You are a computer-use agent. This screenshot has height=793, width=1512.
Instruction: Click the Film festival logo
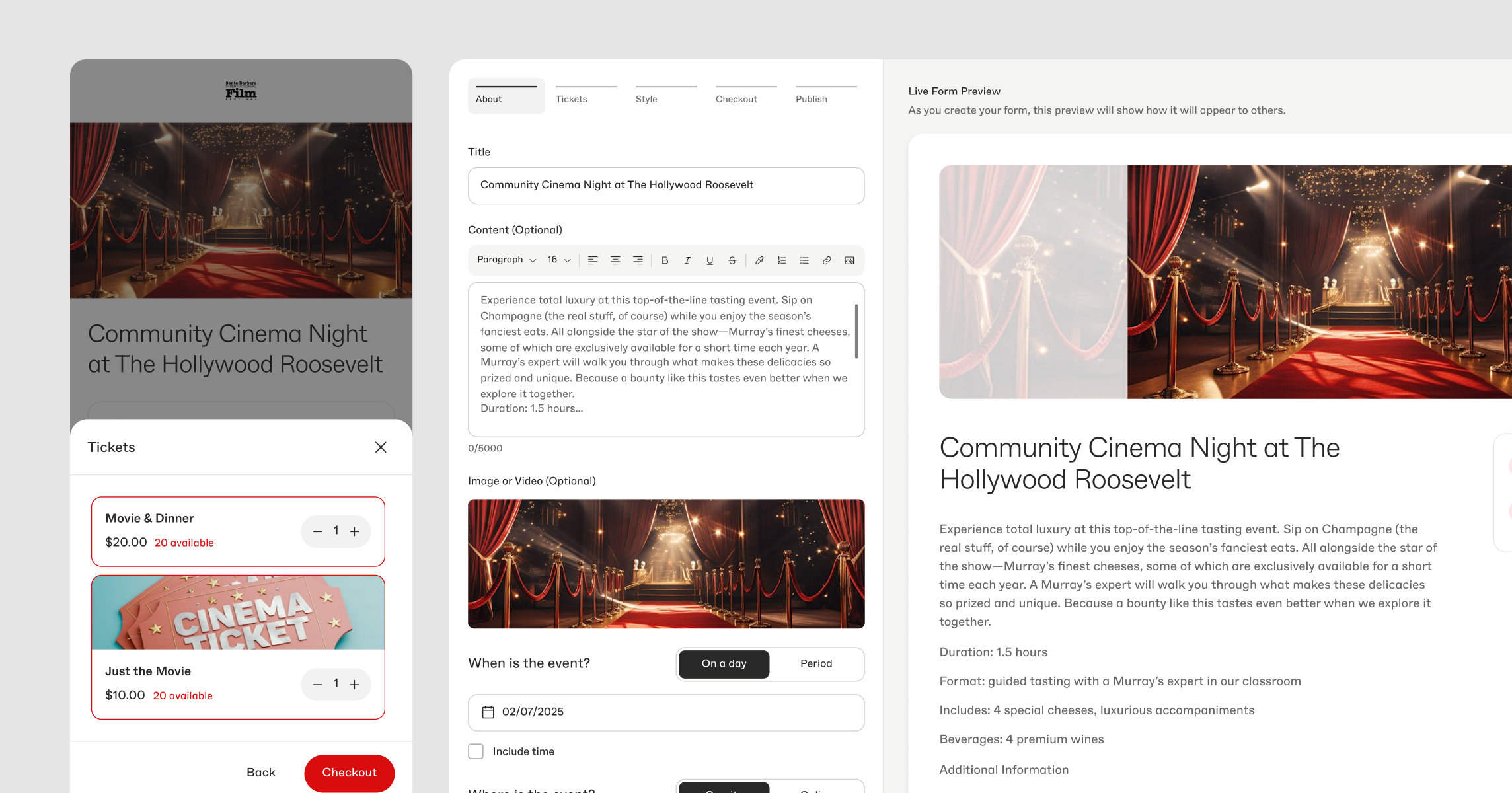point(241,91)
